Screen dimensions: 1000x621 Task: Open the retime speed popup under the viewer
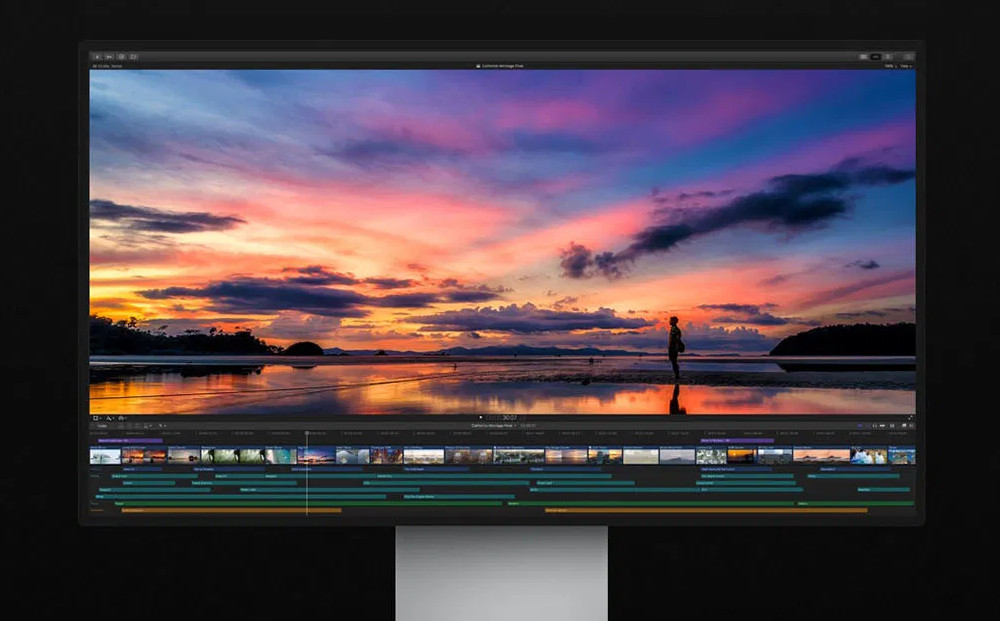pos(120,418)
